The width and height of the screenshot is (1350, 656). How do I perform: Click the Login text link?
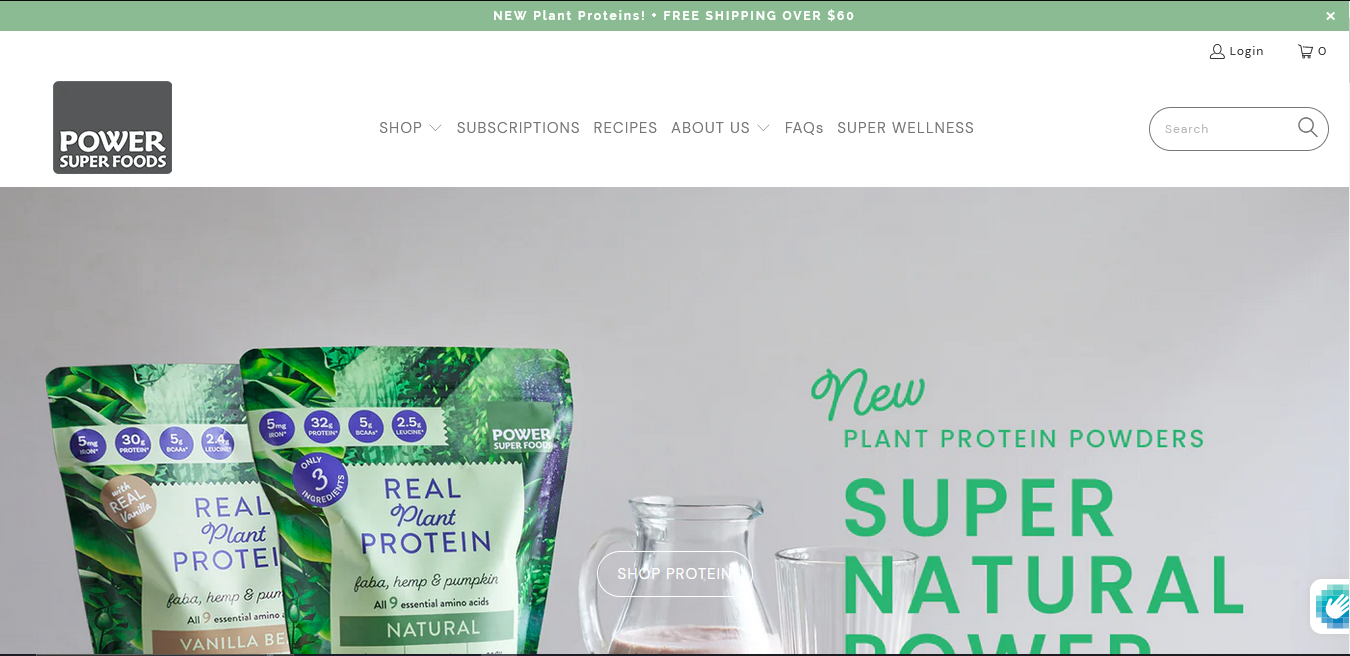(x=1246, y=51)
